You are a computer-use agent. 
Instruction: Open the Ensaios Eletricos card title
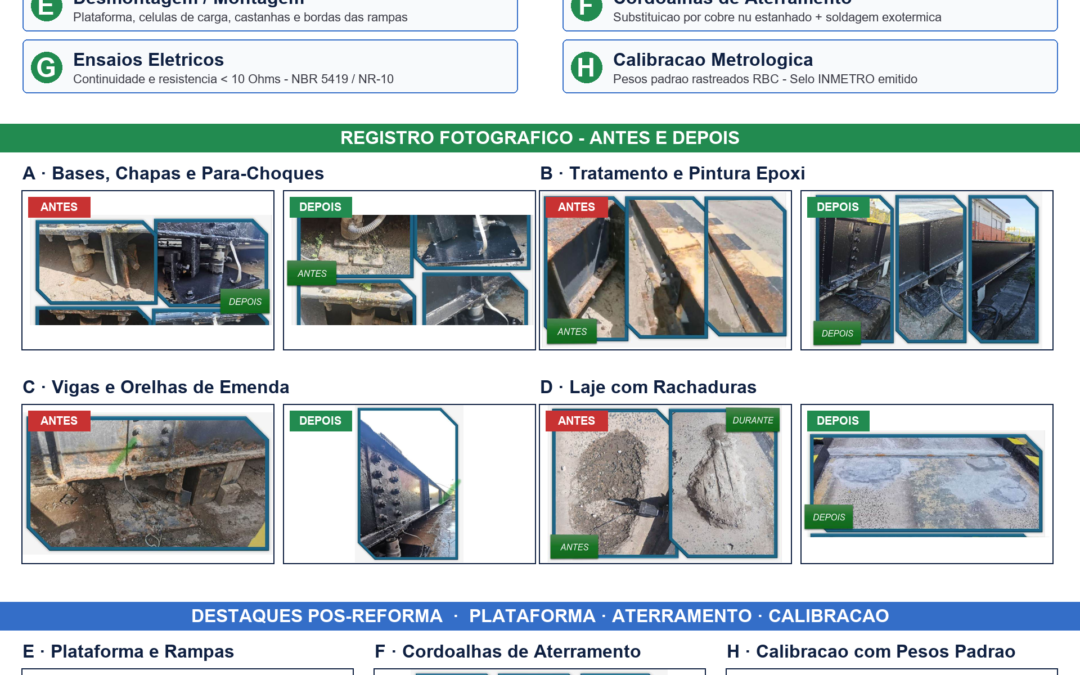(148, 60)
